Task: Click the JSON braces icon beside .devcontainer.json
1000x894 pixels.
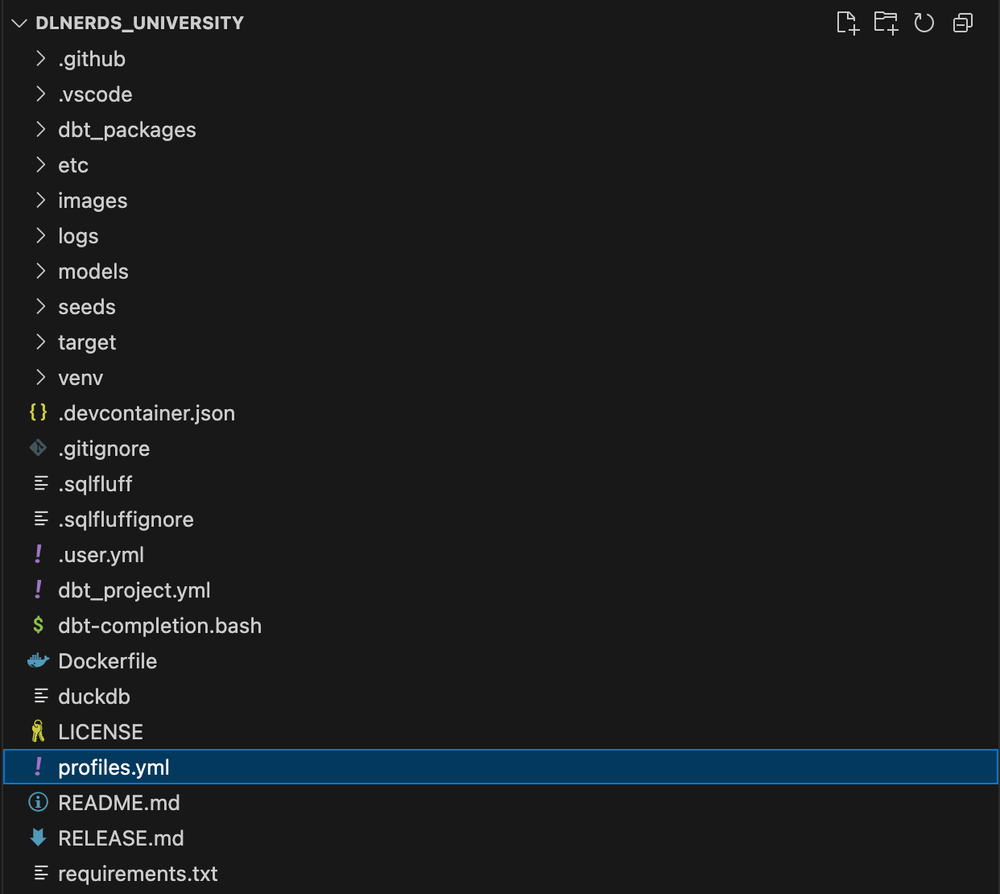Action: (x=37, y=412)
